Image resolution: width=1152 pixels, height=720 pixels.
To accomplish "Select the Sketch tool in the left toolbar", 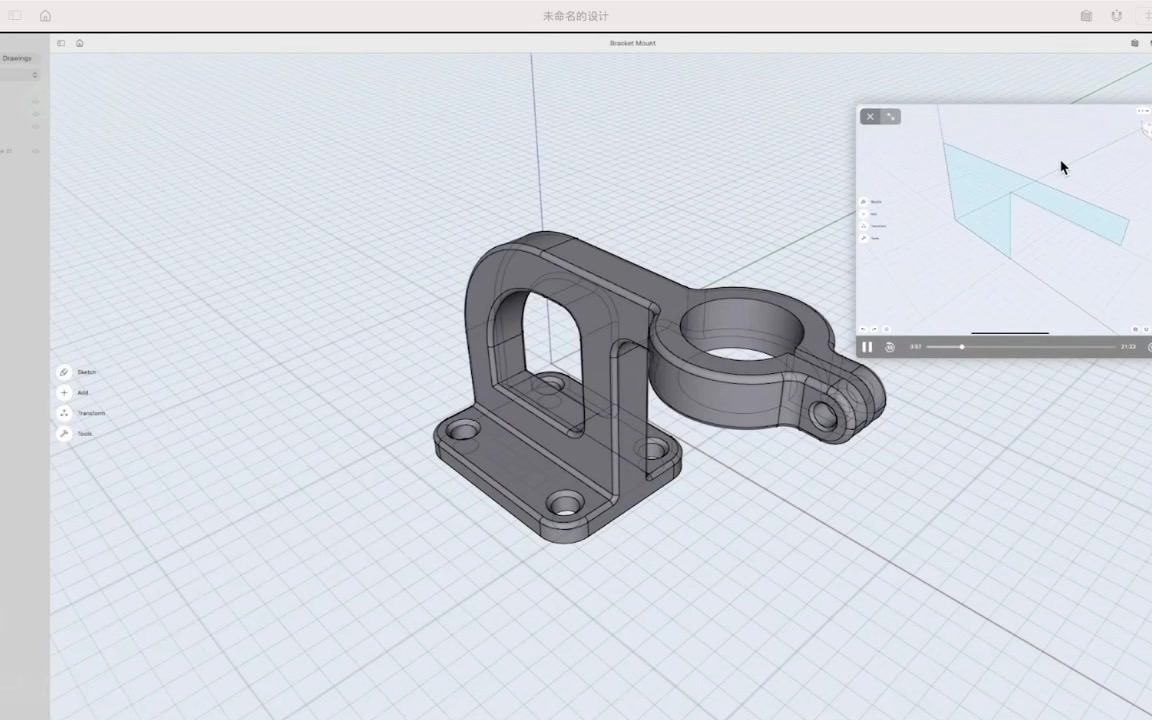I will tap(63, 371).
